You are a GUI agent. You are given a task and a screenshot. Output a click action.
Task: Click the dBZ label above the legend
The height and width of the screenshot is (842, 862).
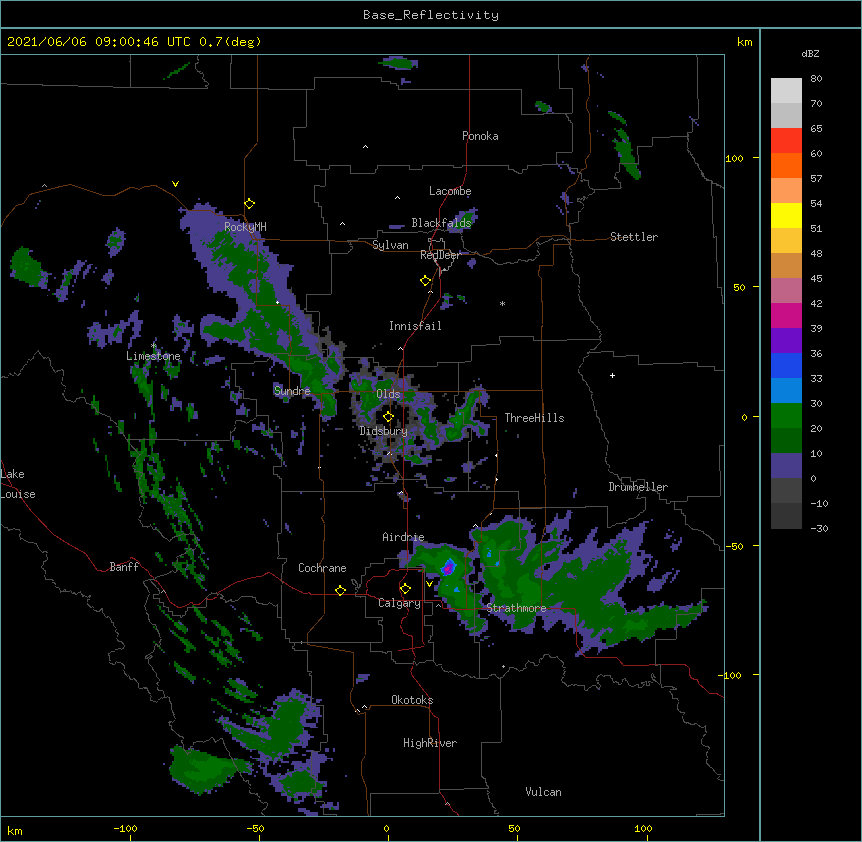coord(810,53)
